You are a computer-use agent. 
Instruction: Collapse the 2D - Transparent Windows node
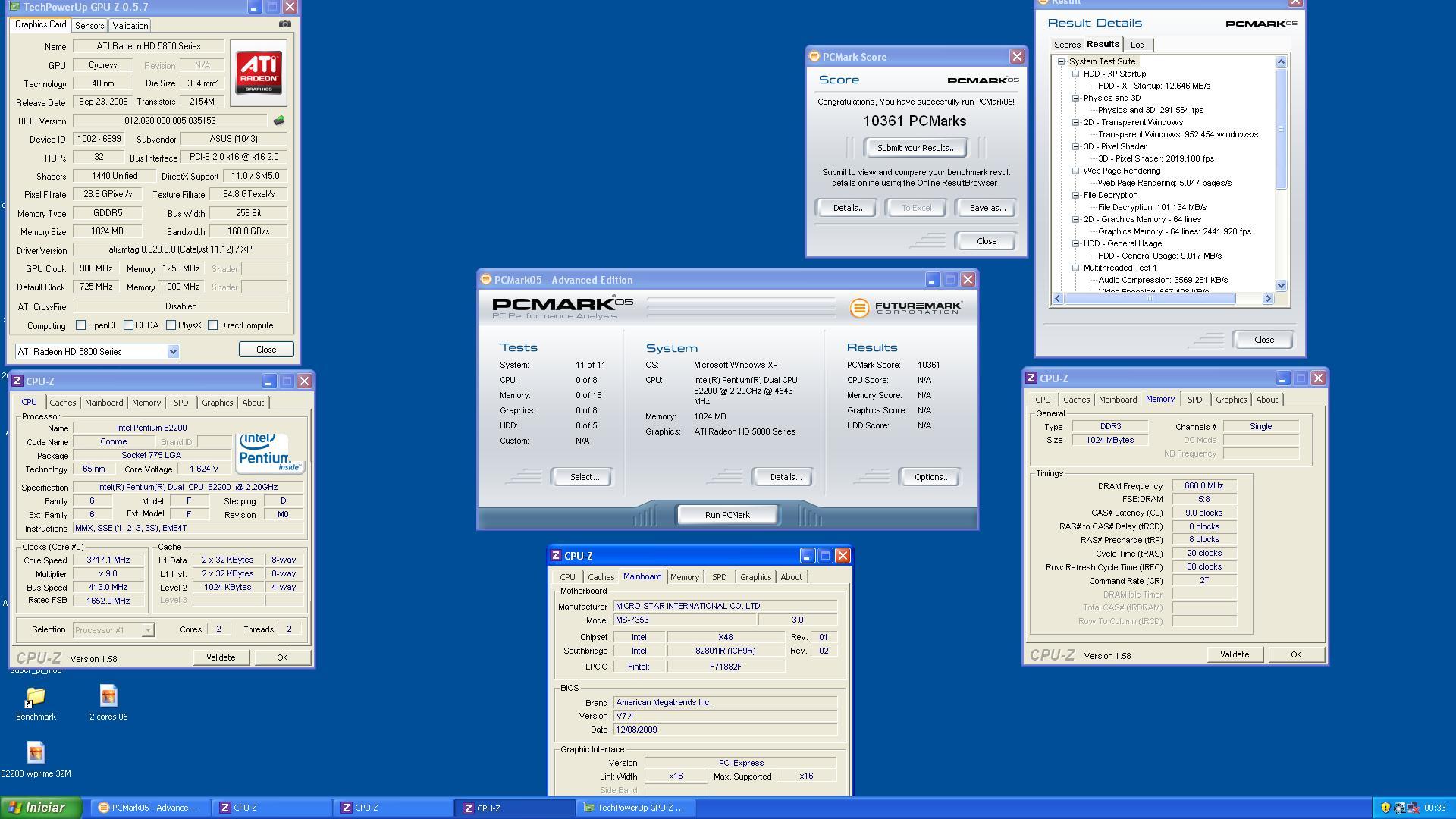tap(1075, 122)
